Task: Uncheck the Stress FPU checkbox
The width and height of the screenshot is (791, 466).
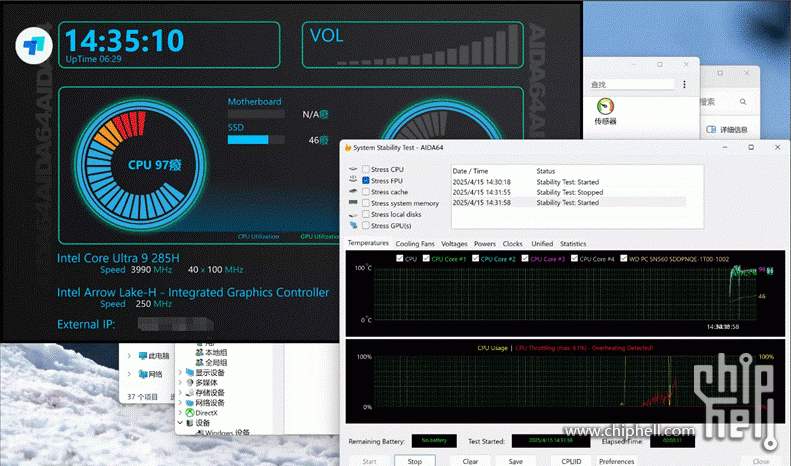Action: click(366, 180)
